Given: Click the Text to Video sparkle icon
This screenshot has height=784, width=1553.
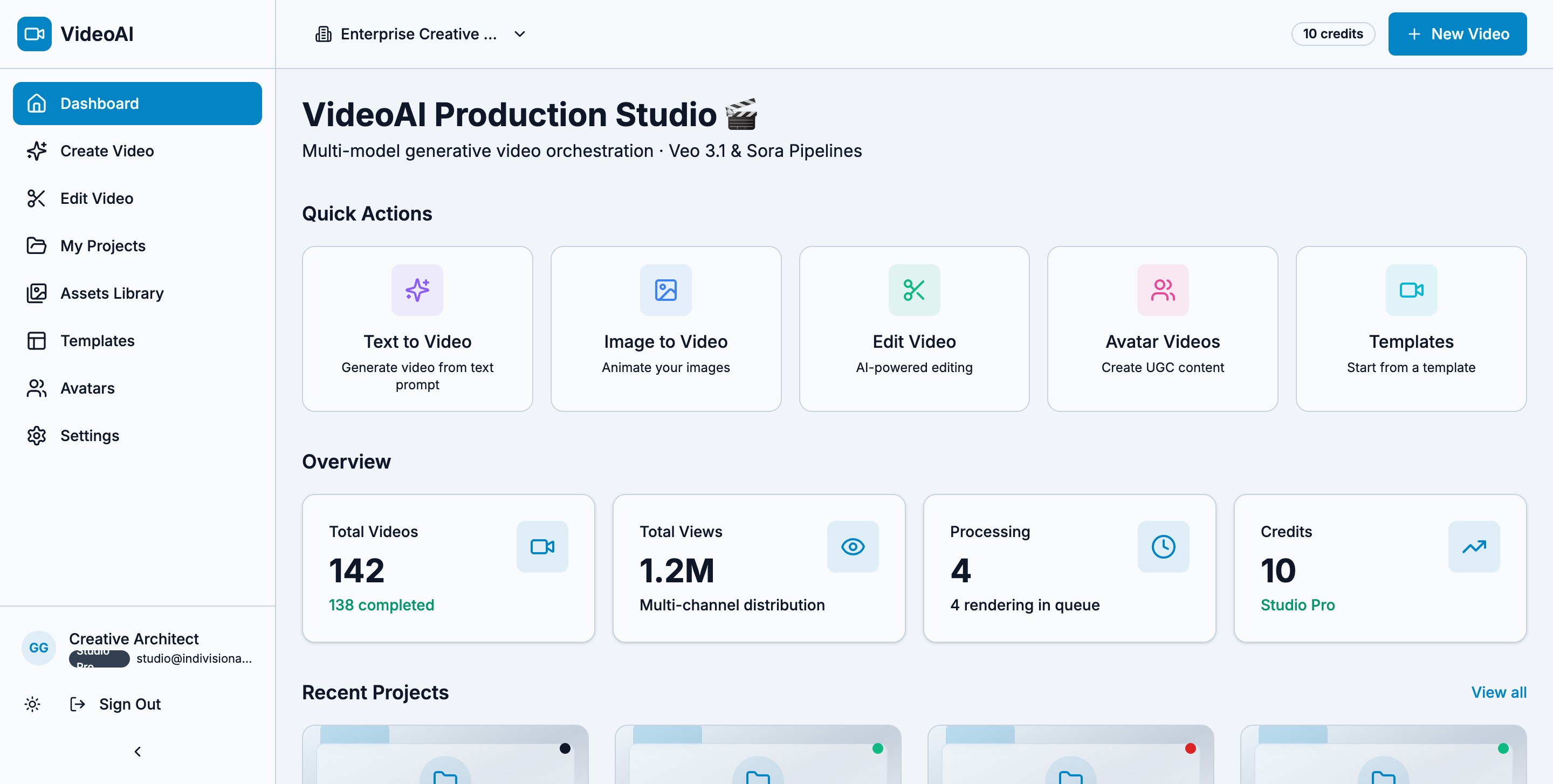Looking at the screenshot, I should click(x=417, y=290).
